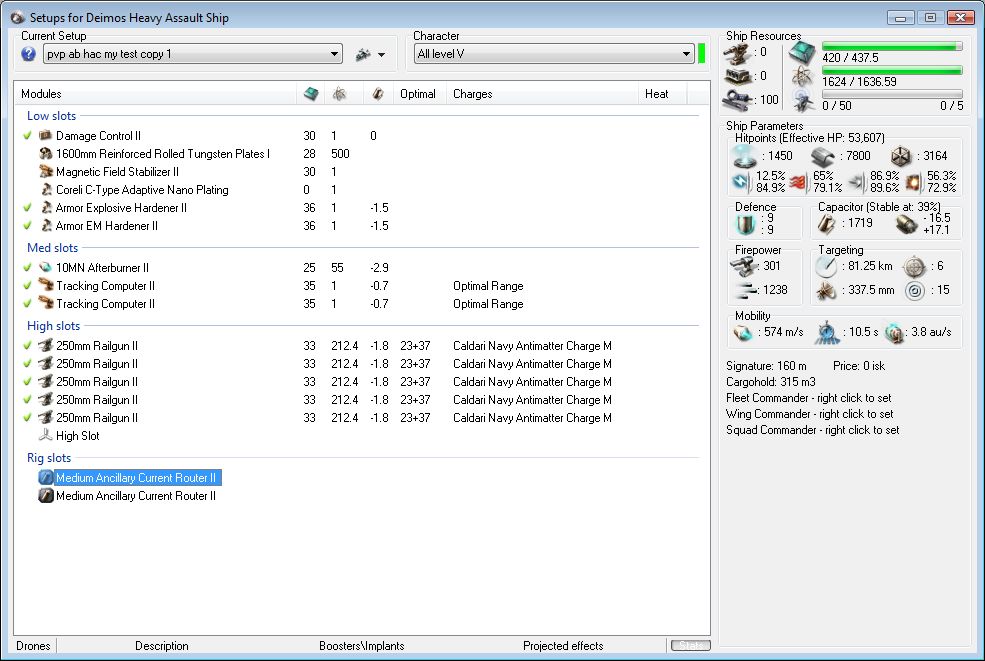
Task: Click the align time icon in Mobility
Action: pos(827,332)
